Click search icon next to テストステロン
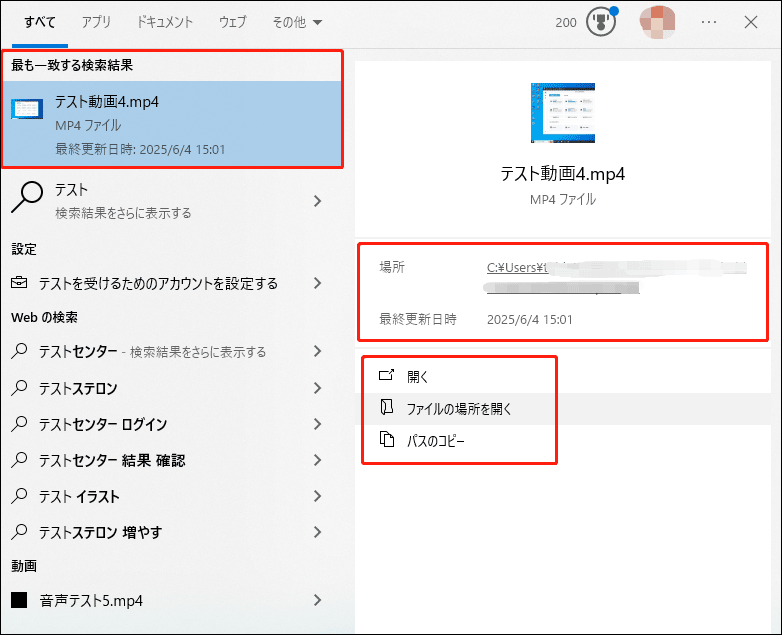The image size is (782, 635). (19, 388)
